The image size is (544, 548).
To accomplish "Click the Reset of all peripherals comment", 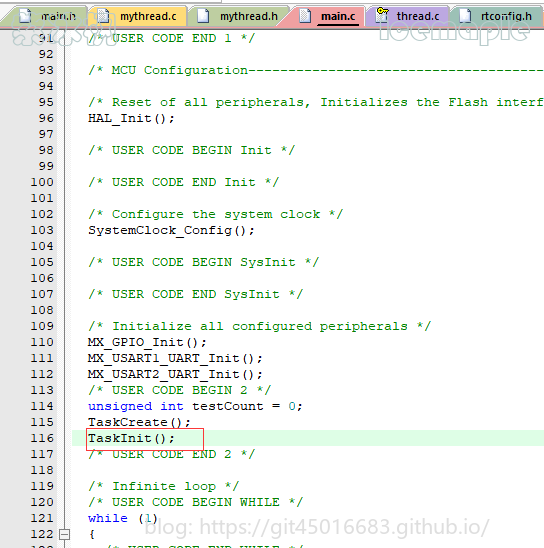I will [x=316, y=102].
